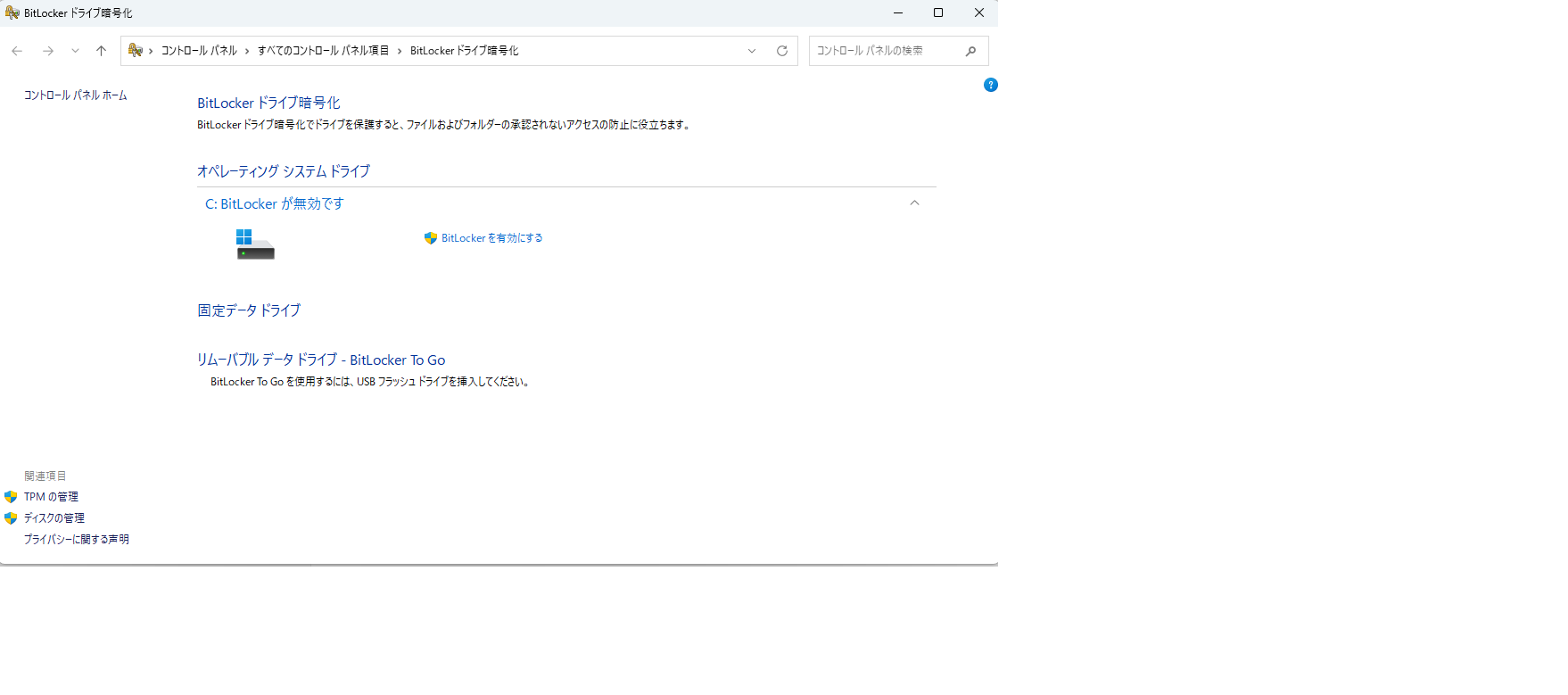The height and width of the screenshot is (695, 1568).
Task: Click the TPM の管理 shield icon
Action: (x=11, y=497)
